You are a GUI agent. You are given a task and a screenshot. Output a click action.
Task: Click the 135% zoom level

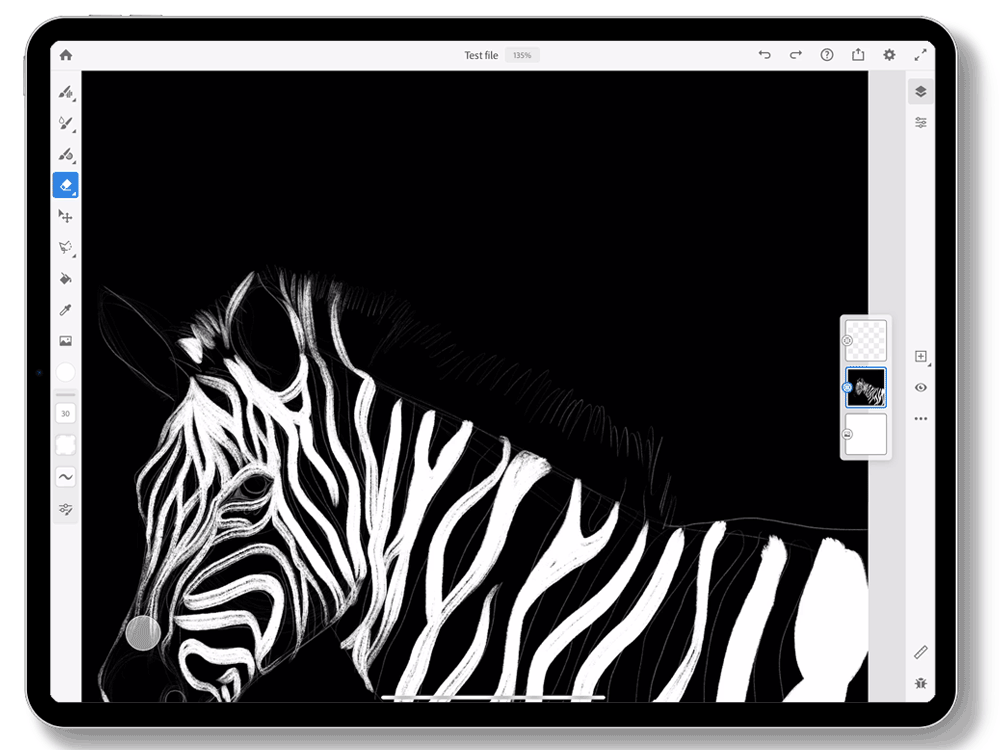(522, 55)
